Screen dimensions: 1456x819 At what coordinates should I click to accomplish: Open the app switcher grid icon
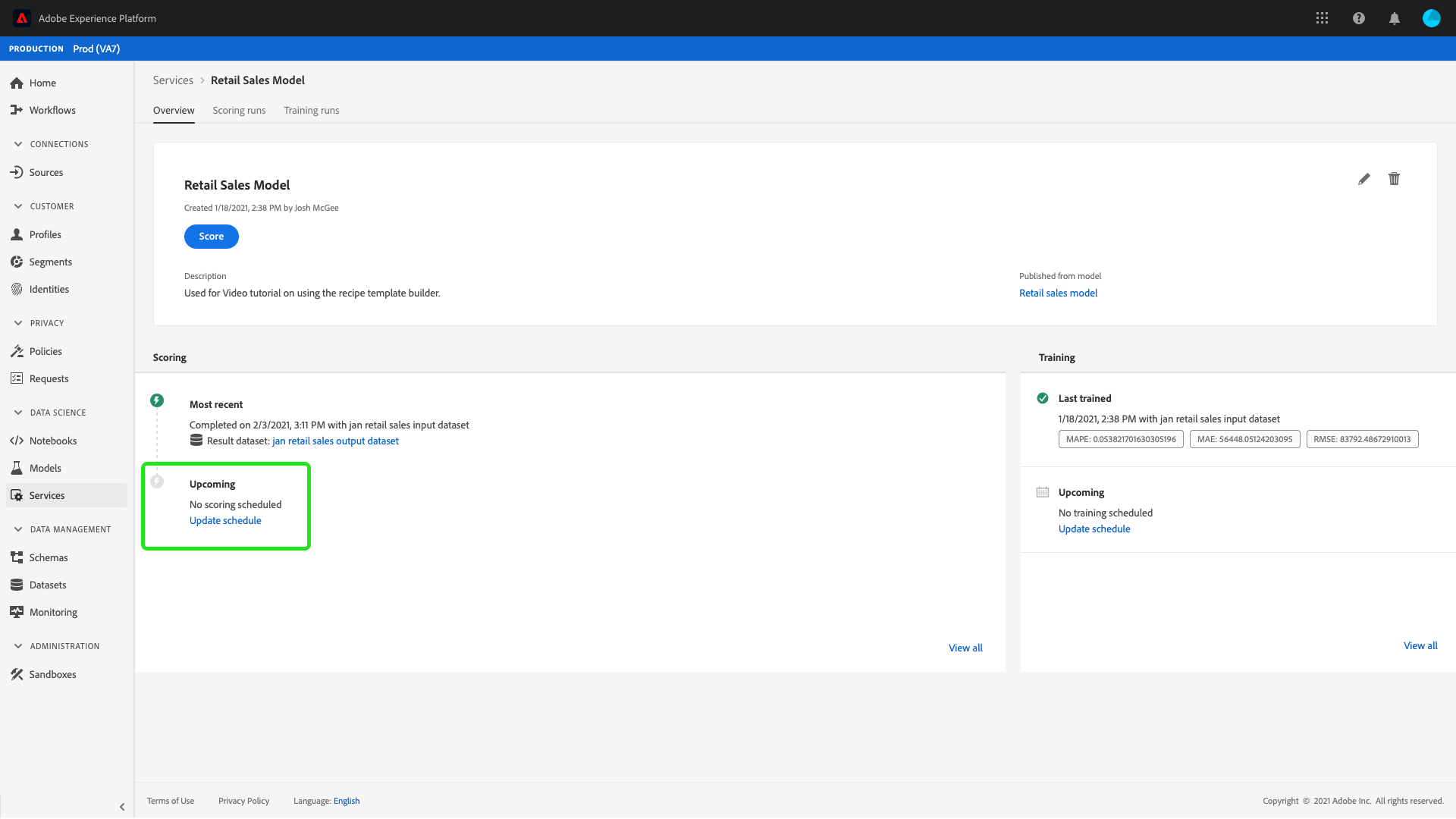click(x=1322, y=18)
